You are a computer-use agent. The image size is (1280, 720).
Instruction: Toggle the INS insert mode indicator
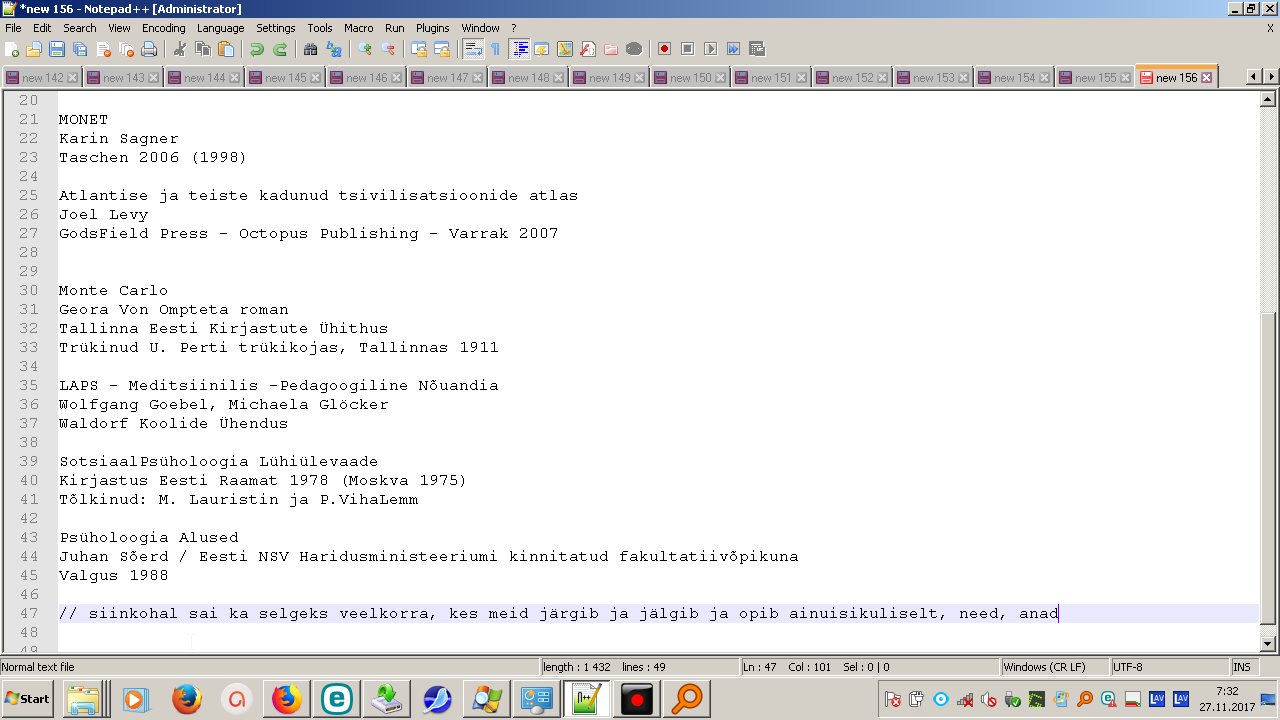point(1242,667)
